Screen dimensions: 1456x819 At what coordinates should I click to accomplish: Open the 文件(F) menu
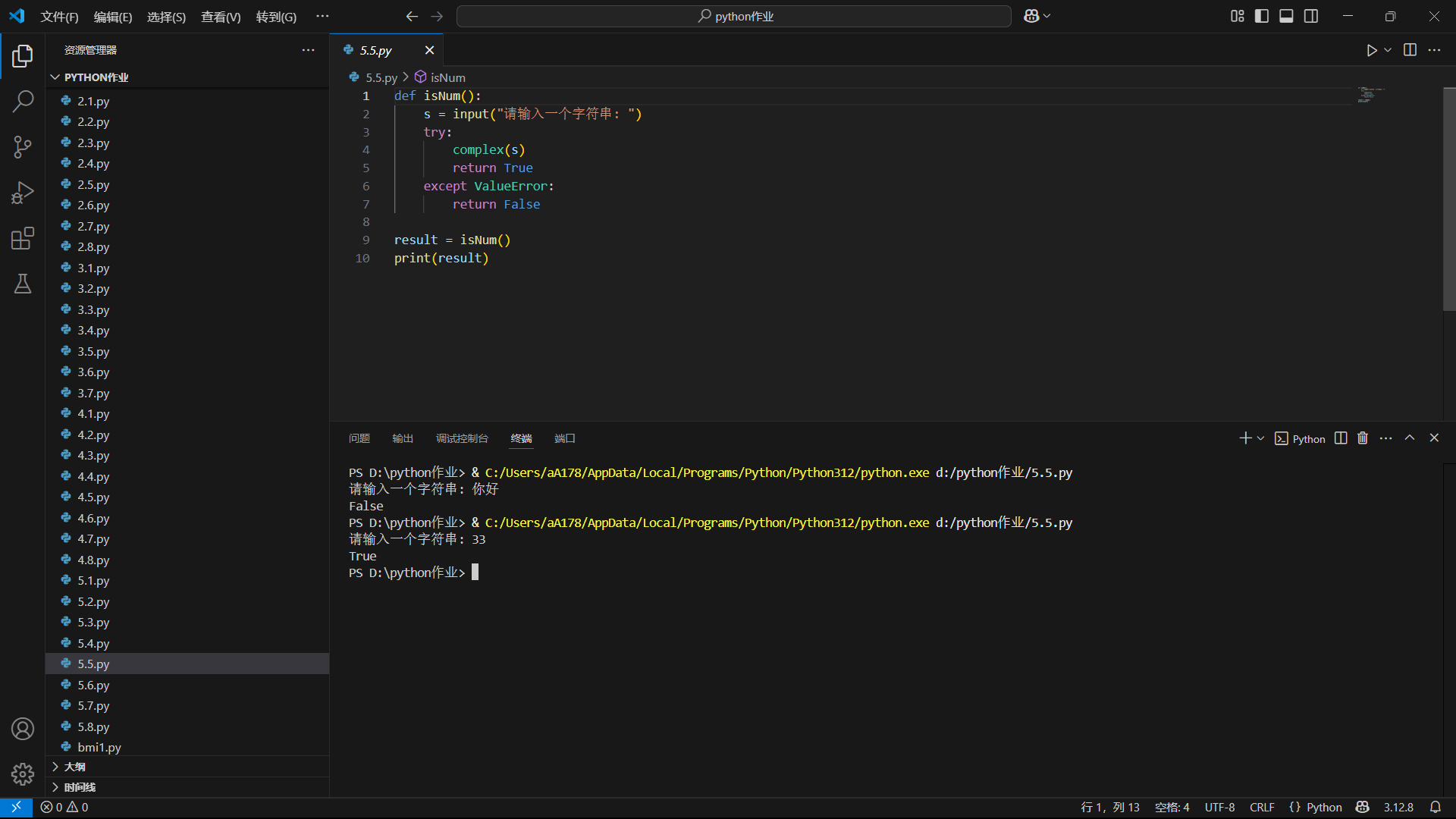59,17
